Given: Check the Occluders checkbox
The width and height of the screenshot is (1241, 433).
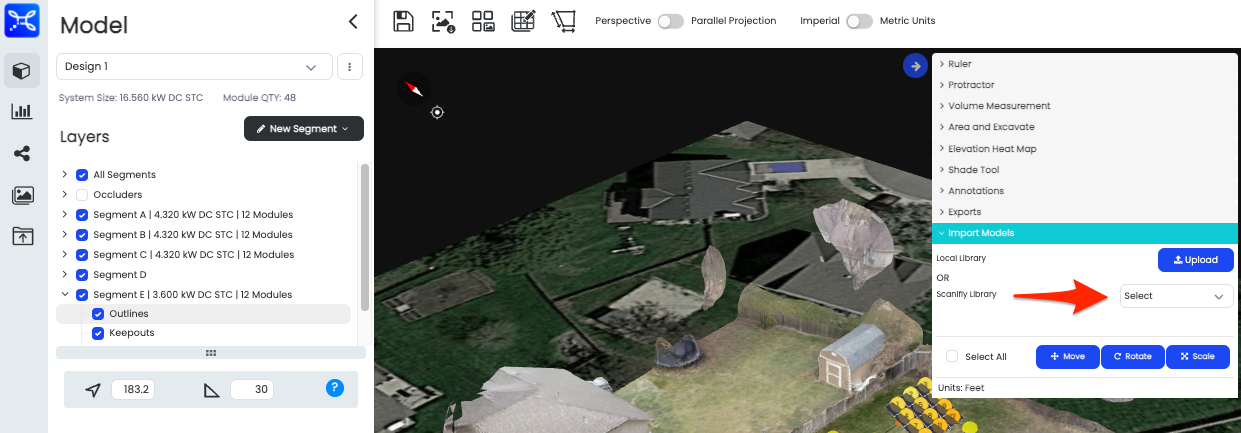Looking at the screenshot, I should 82,195.
